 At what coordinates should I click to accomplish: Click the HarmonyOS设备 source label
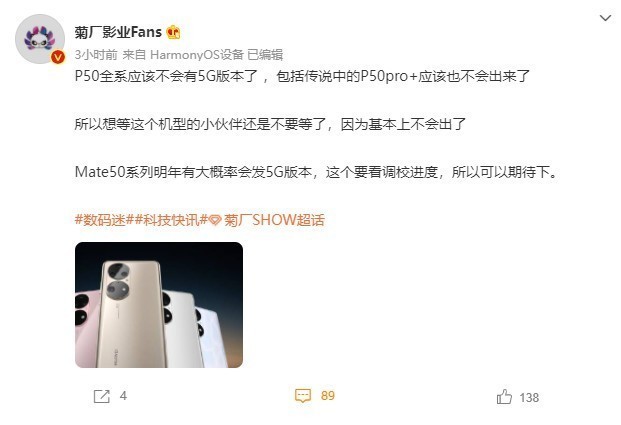197,55
